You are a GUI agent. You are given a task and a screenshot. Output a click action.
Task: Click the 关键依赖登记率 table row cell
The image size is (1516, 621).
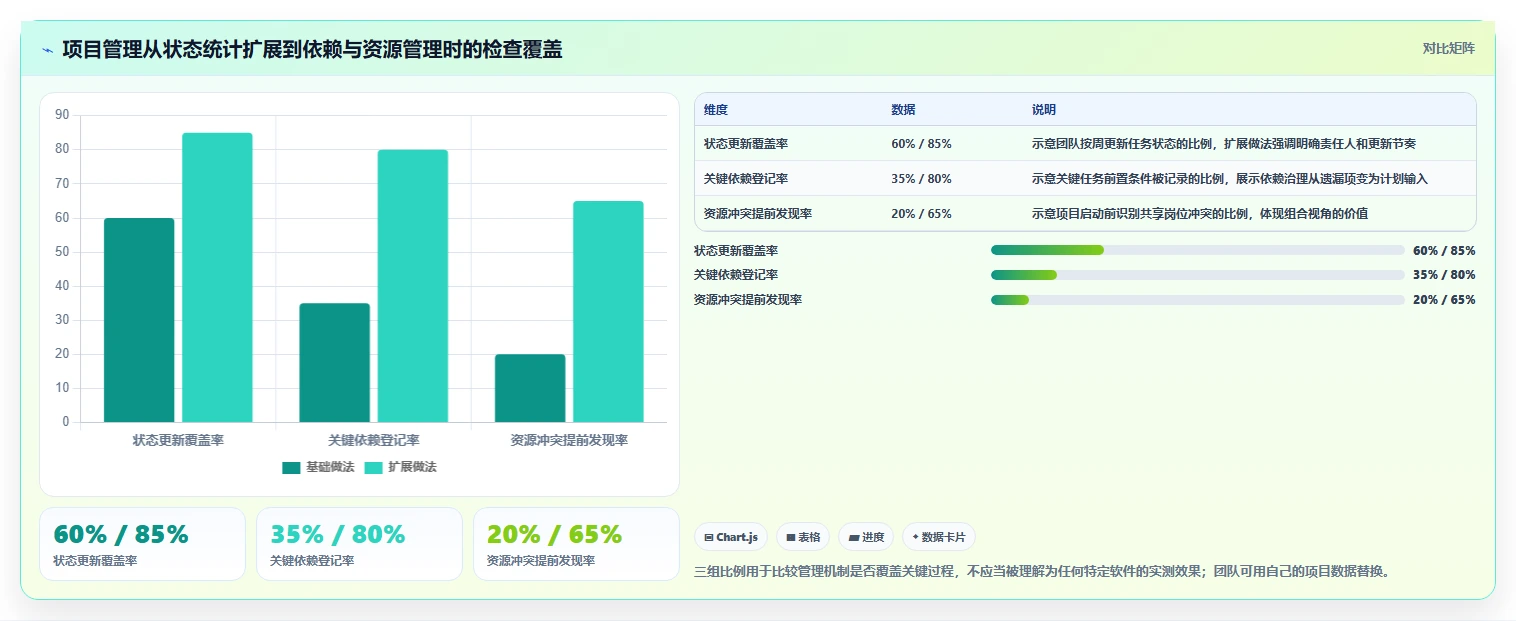pyautogui.click(x=746, y=179)
